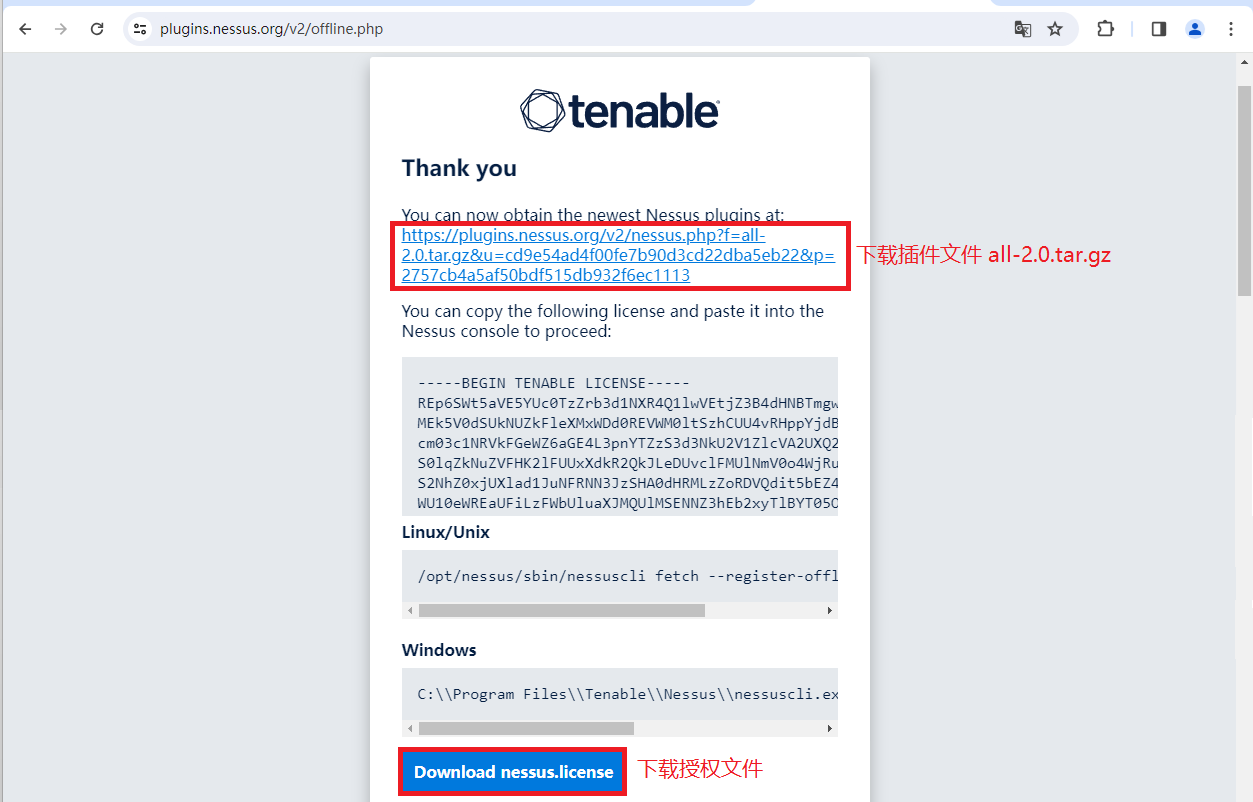Open the extensions puzzle icon
Screen dimensions: 1253x802
[1105, 29]
